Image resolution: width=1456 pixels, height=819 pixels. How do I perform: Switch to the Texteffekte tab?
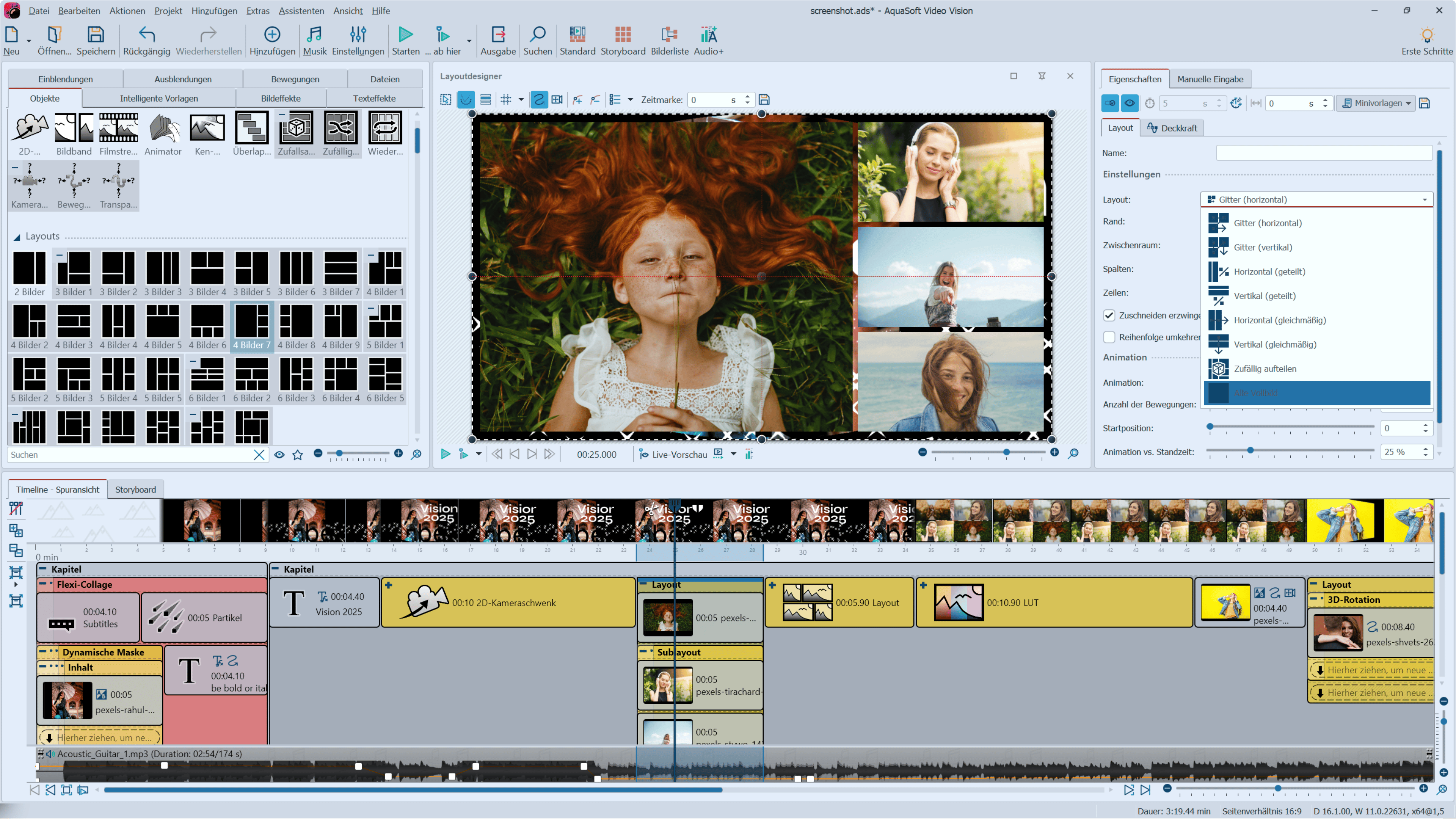(x=373, y=98)
